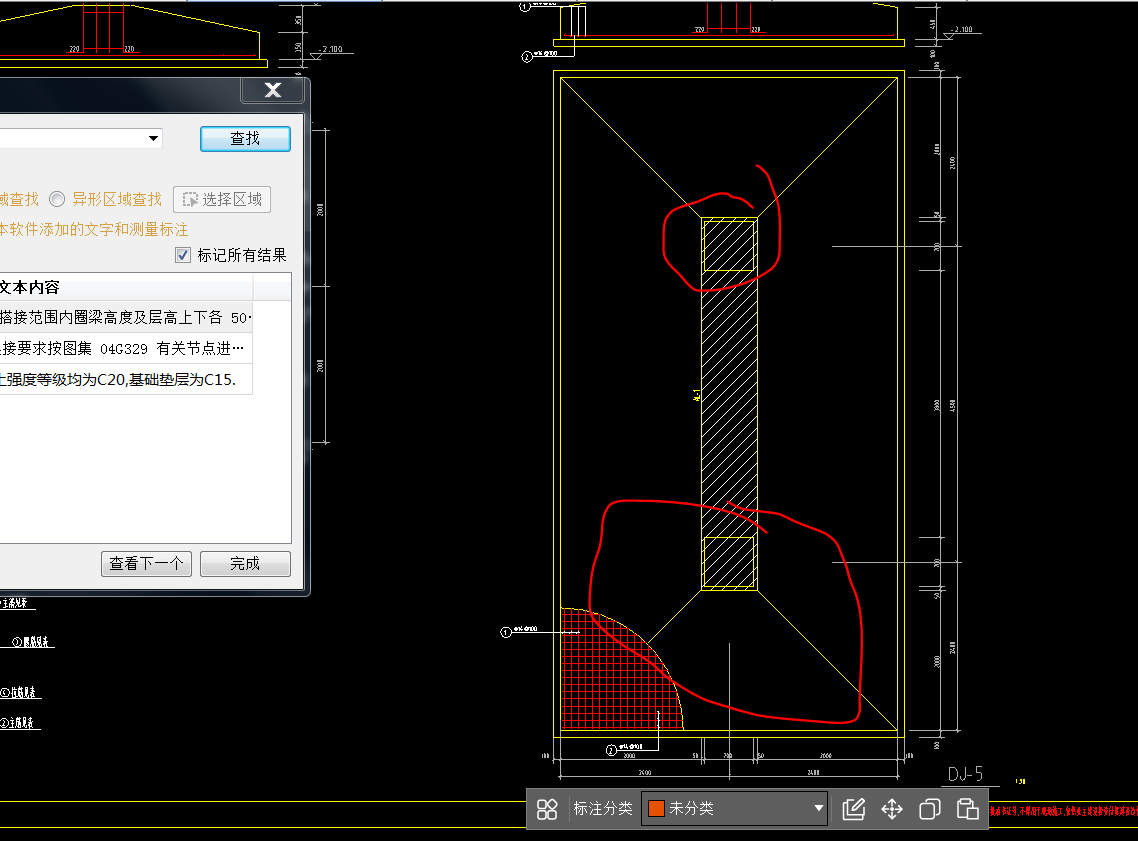Select result row mentioning C20 and C15
This screenshot has height=841, width=1138.
tap(126, 380)
